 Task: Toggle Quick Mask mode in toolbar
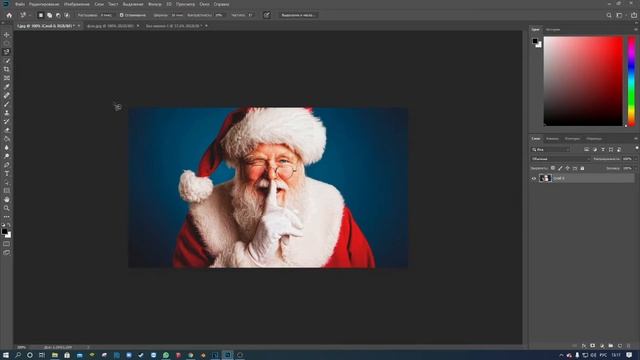[x=7, y=244]
